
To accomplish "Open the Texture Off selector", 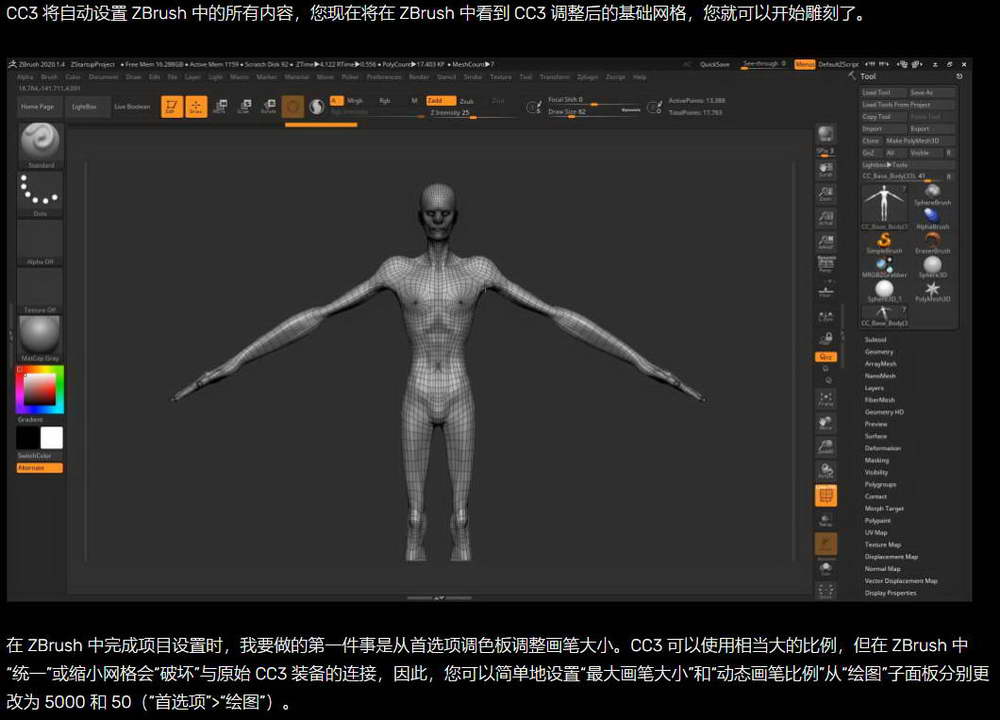I will click(40, 291).
